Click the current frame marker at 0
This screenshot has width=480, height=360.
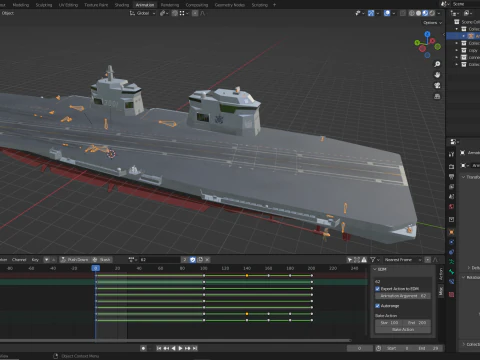tap(96, 268)
